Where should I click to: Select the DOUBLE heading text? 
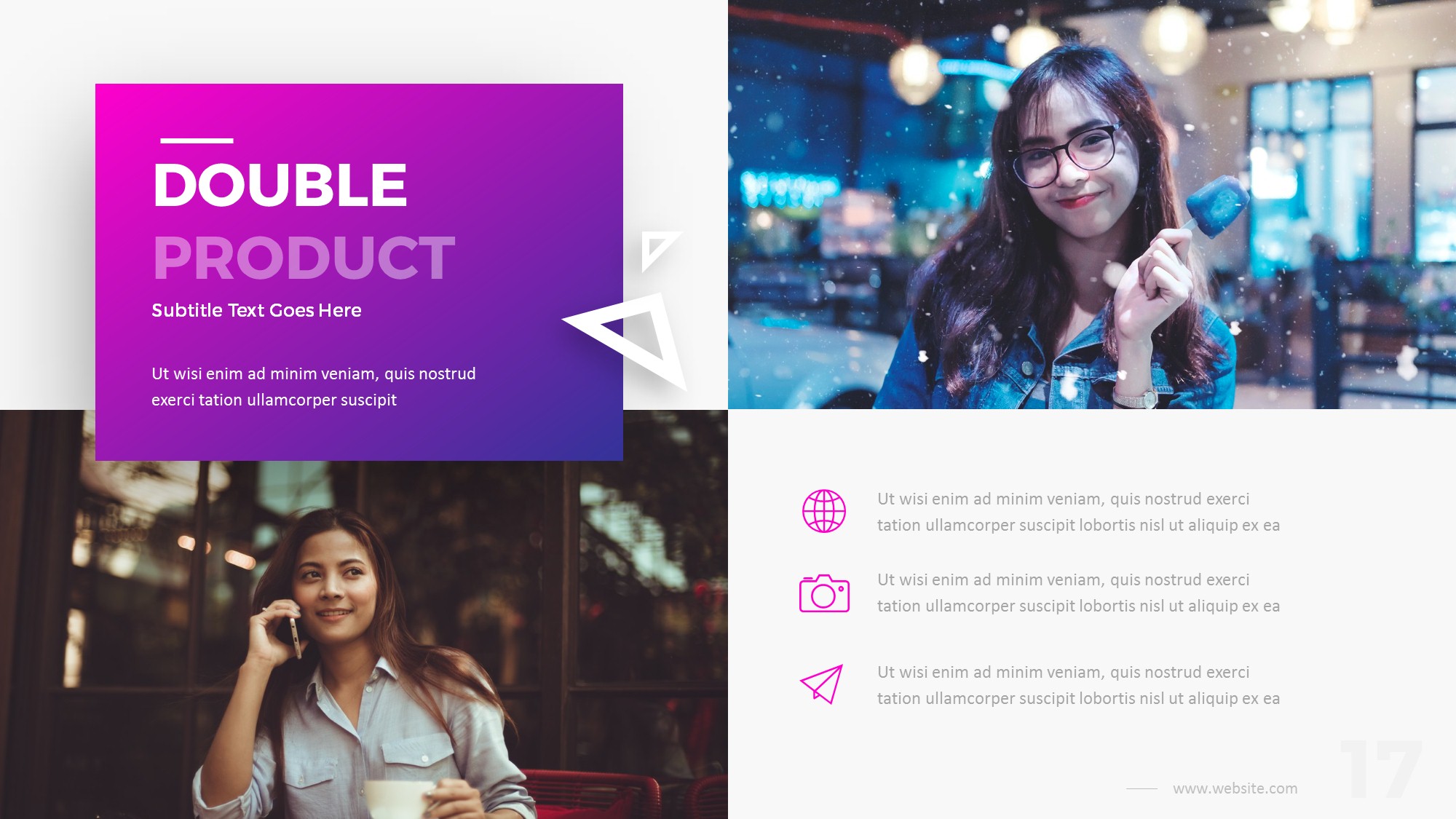[280, 185]
